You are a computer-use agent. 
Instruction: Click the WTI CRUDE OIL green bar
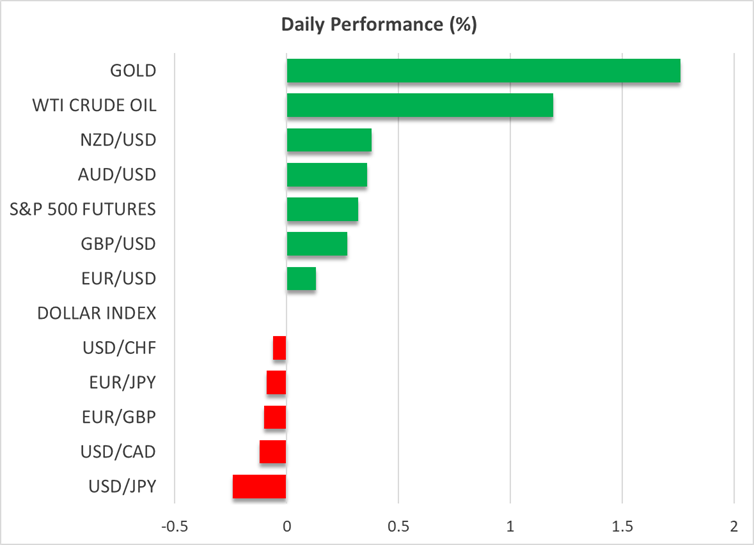click(419, 106)
